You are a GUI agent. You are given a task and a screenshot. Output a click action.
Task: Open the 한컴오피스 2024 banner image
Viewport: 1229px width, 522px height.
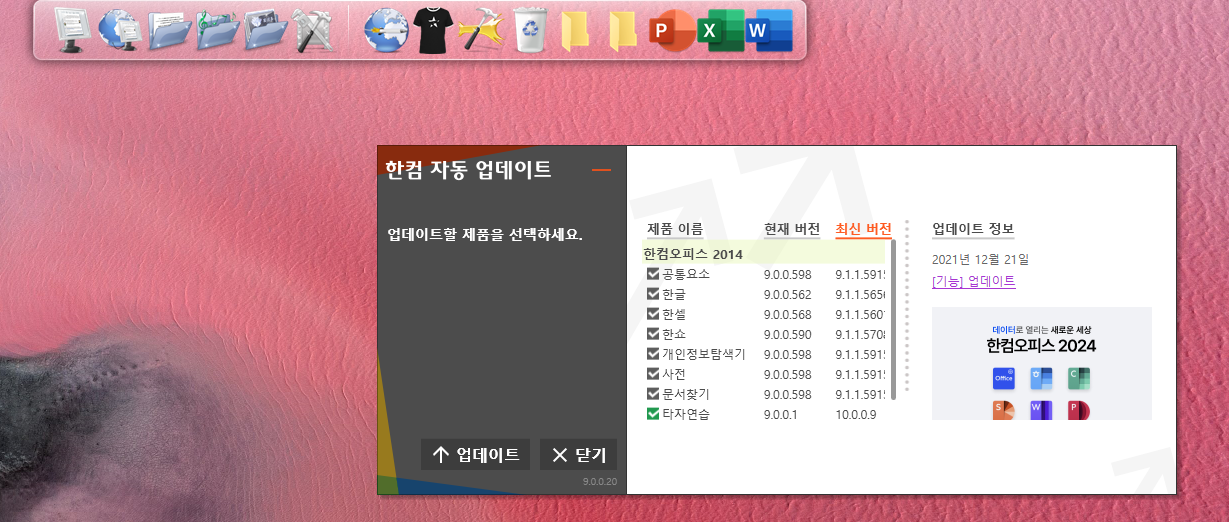[1042, 363]
